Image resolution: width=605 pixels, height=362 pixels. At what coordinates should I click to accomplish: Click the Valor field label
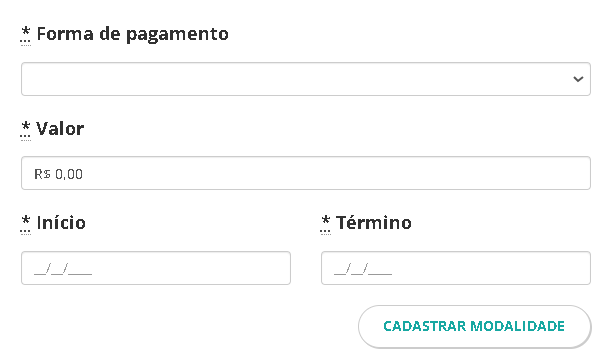coord(60,129)
